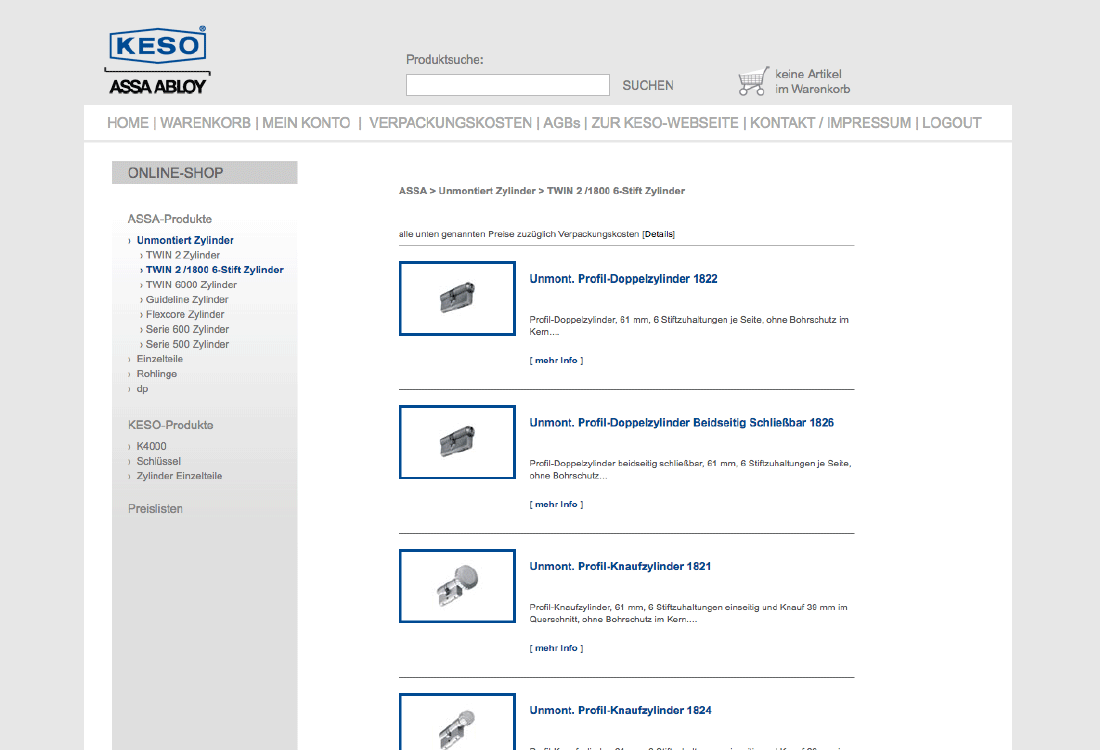Expand the Rohlinge sidebar category
The height and width of the screenshot is (750, 1100).
pyautogui.click(x=156, y=374)
